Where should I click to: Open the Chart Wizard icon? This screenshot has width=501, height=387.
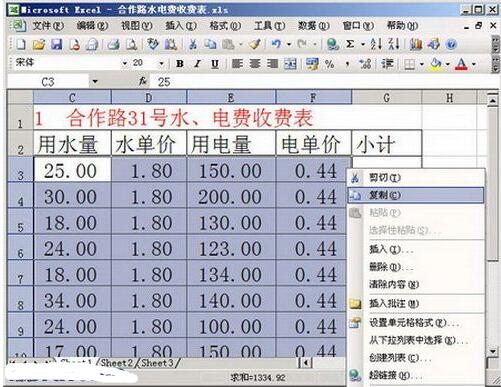pos(416,44)
